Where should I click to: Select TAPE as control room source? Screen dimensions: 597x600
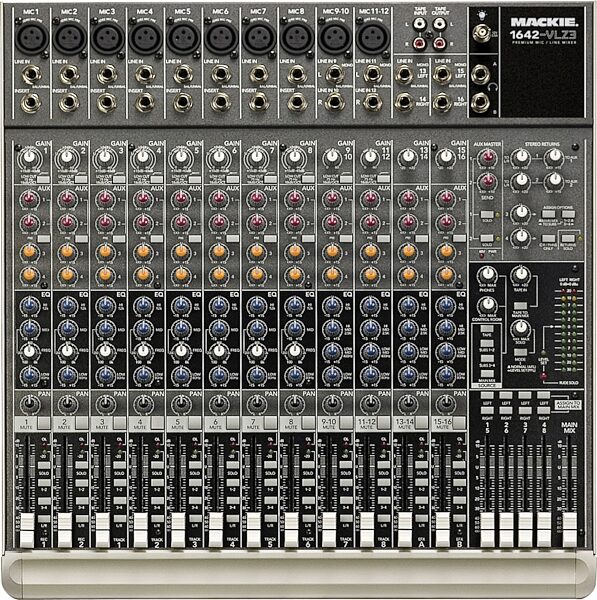pyautogui.click(x=486, y=329)
